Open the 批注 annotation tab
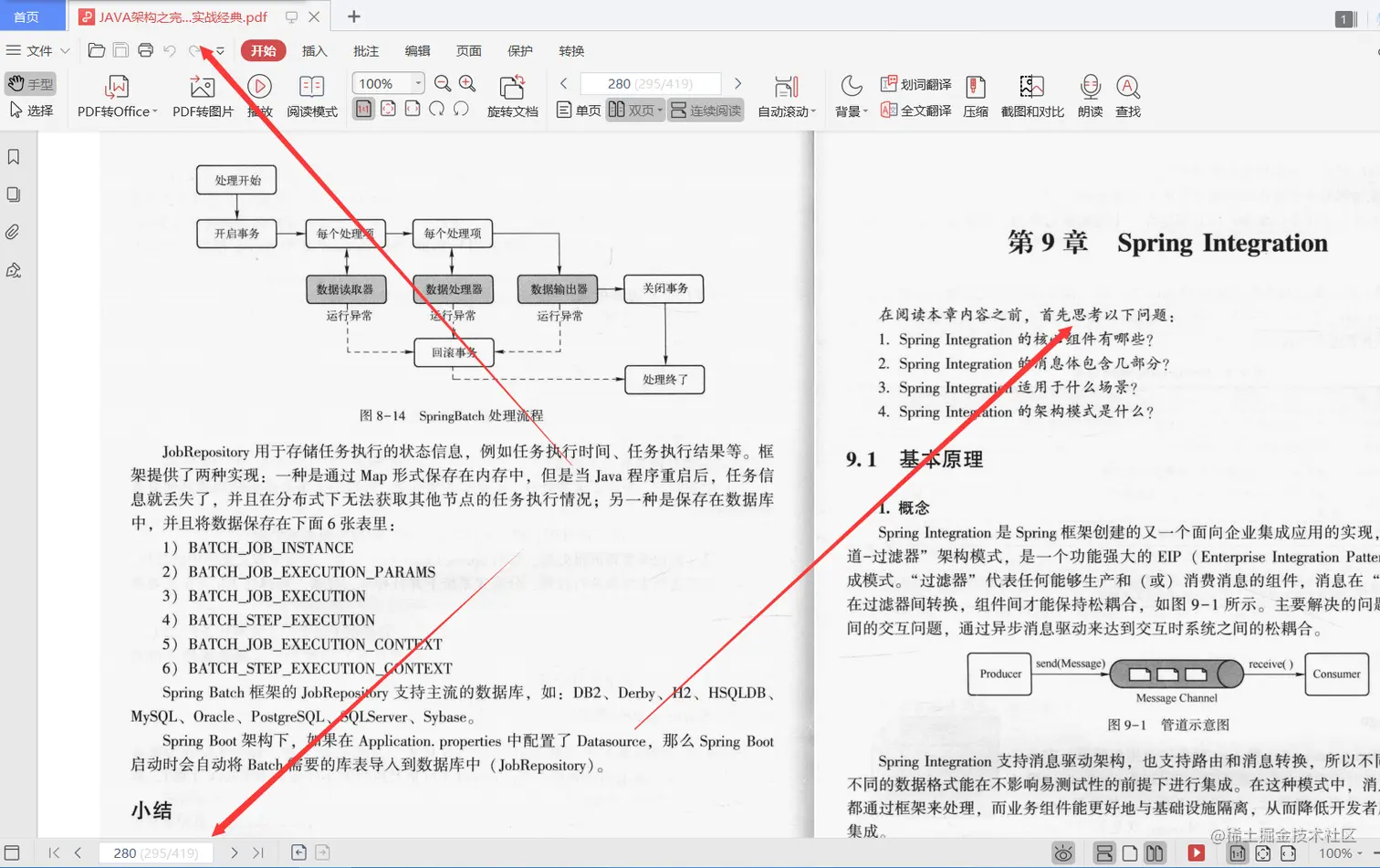1380x868 pixels. point(366,51)
